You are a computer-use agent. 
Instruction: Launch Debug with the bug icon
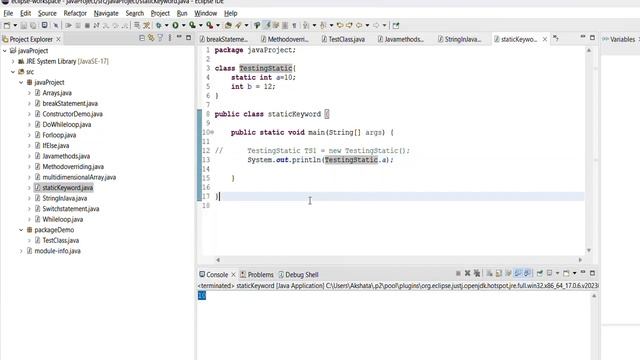[x=159, y=25]
